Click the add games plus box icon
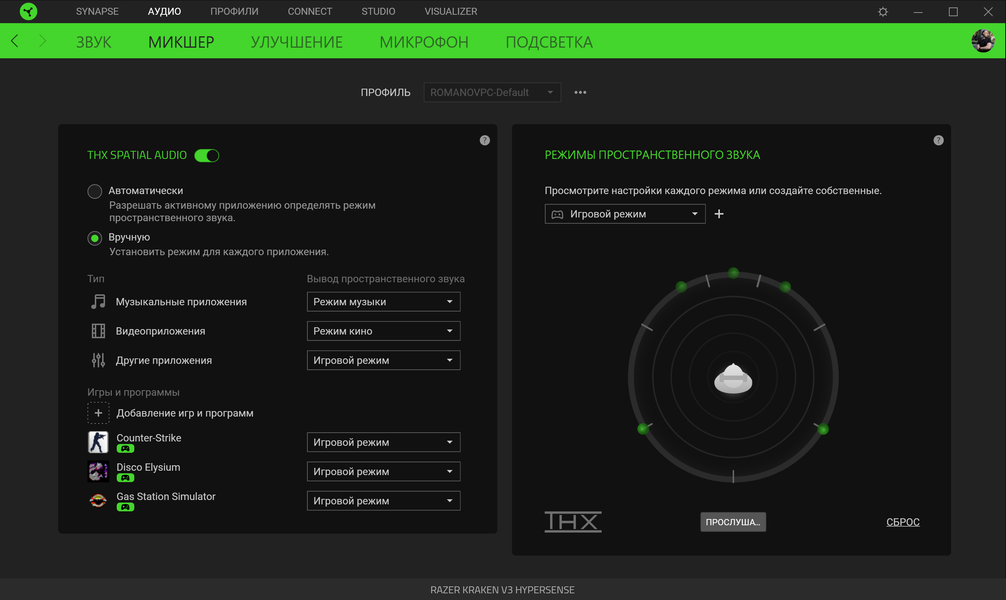Viewport: 1006px width, 600px height. point(98,413)
